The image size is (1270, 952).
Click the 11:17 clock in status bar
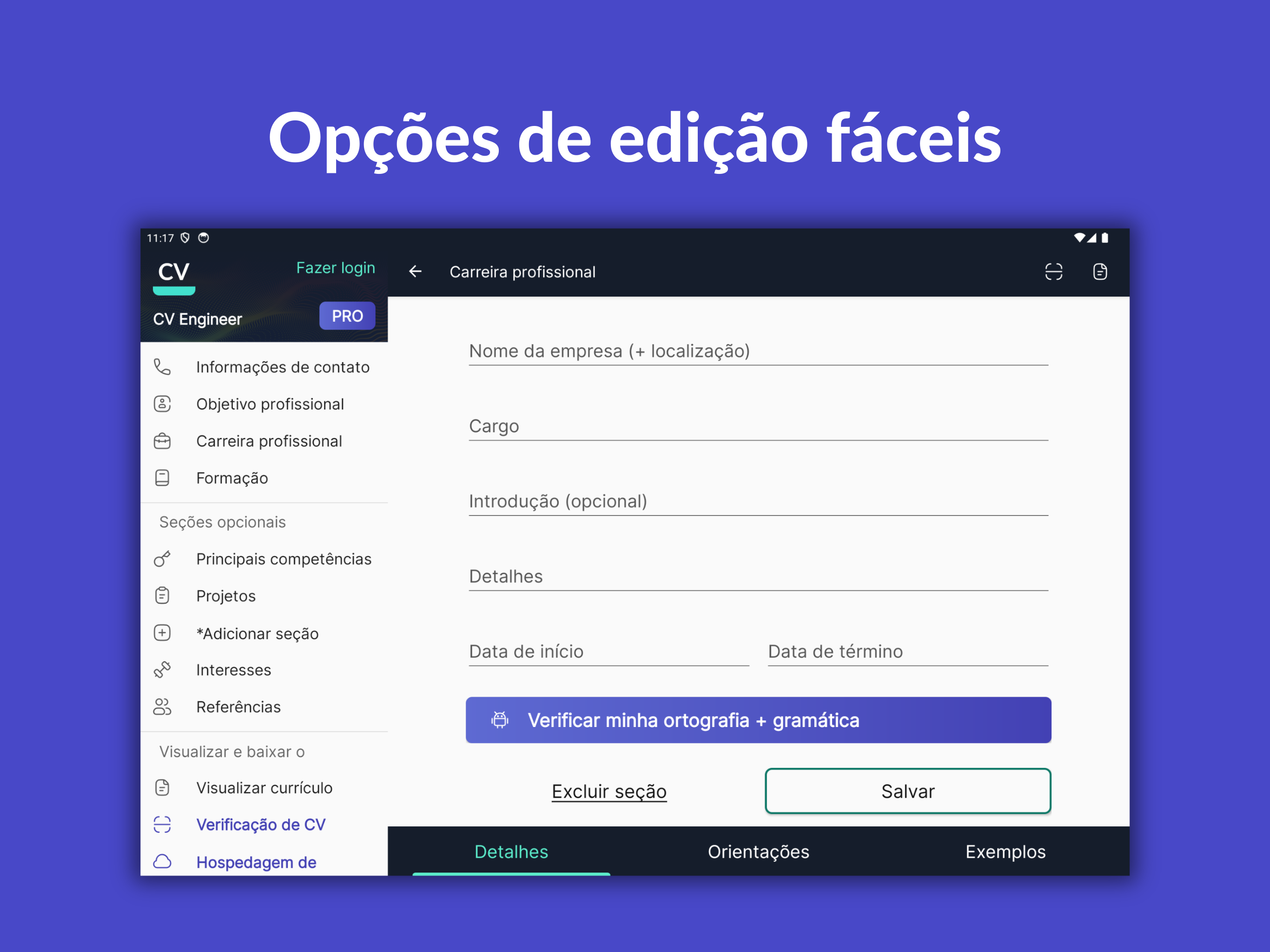160,238
